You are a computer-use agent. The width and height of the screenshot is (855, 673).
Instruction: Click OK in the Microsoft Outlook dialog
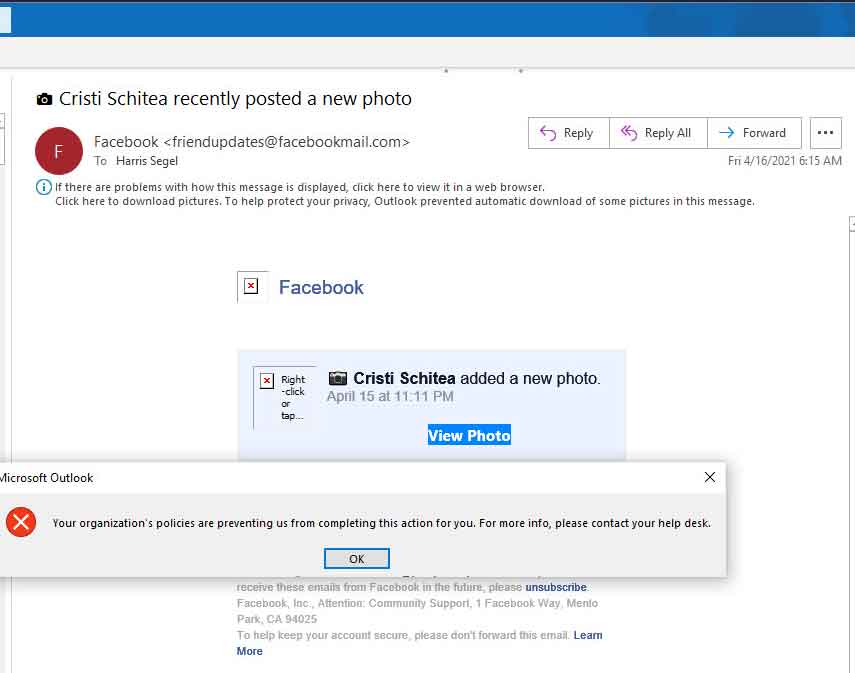tap(357, 558)
